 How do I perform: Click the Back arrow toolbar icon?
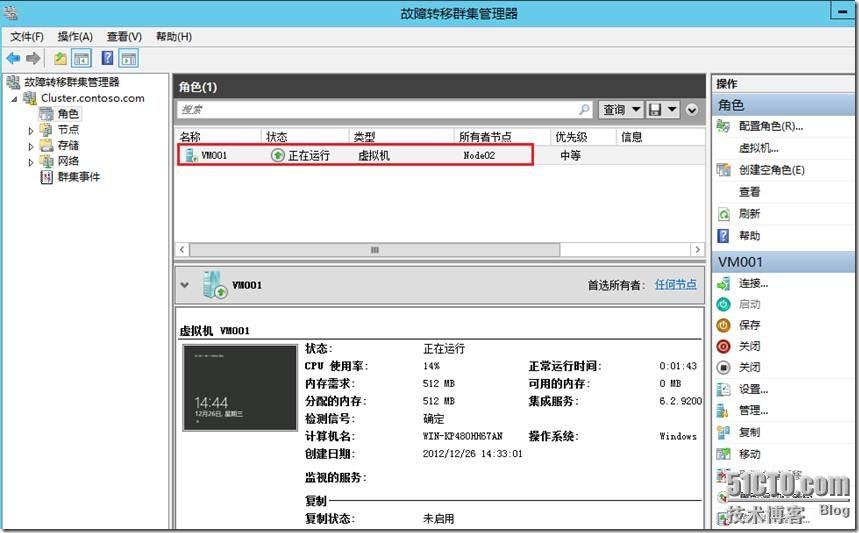[x=13, y=58]
